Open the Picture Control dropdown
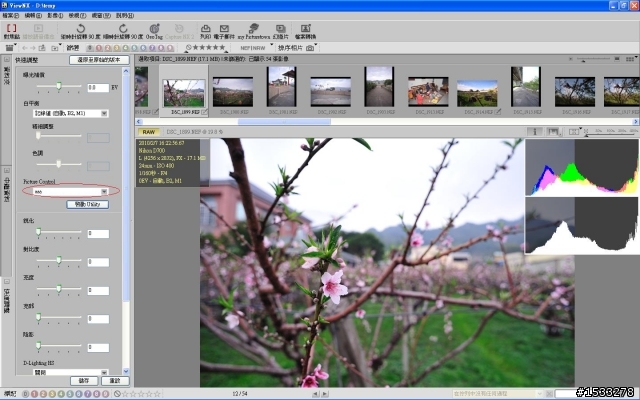The height and width of the screenshot is (400, 640). coord(70,191)
